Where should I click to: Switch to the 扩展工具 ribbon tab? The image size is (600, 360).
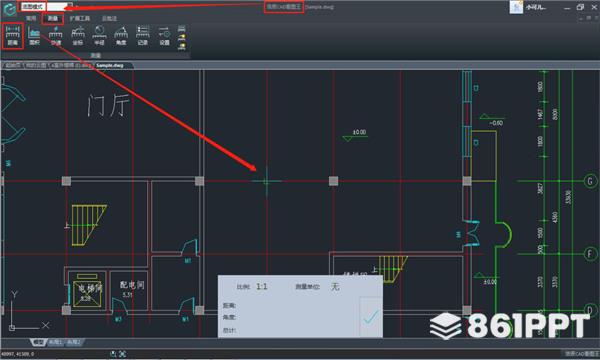(80, 18)
